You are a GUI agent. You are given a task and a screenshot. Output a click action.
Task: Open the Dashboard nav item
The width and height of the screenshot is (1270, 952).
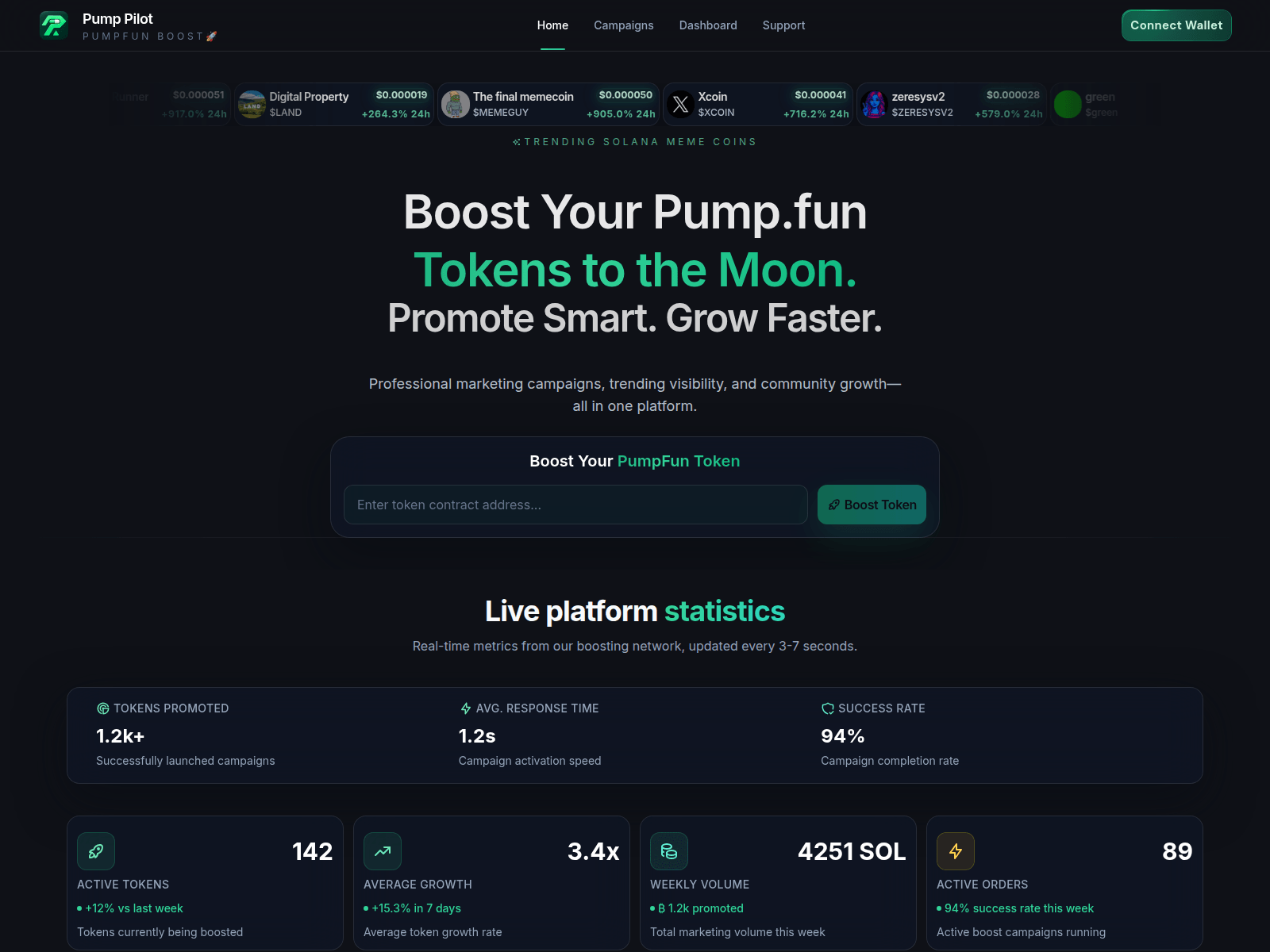click(708, 25)
